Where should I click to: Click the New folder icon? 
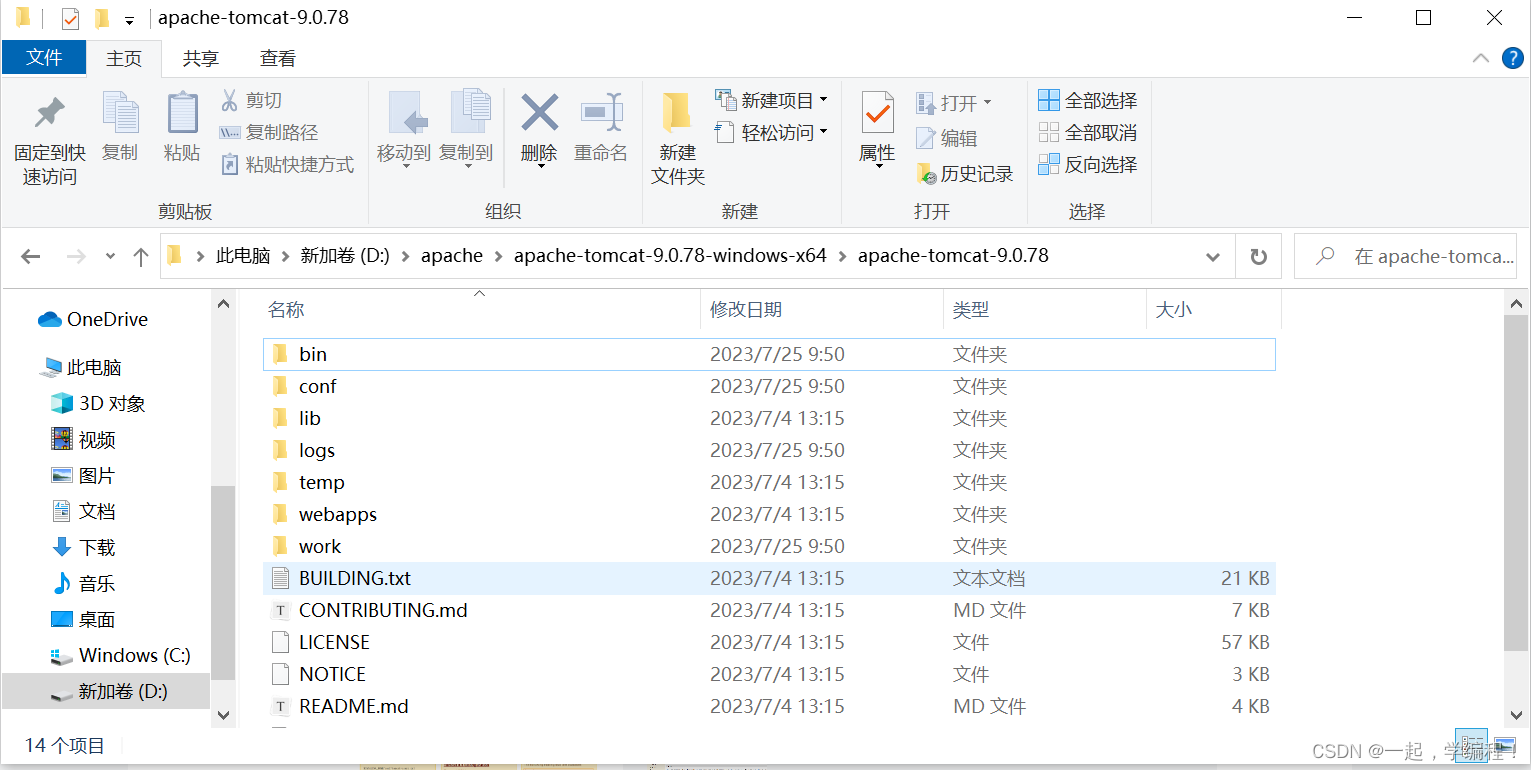pyautogui.click(x=677, y=113)
